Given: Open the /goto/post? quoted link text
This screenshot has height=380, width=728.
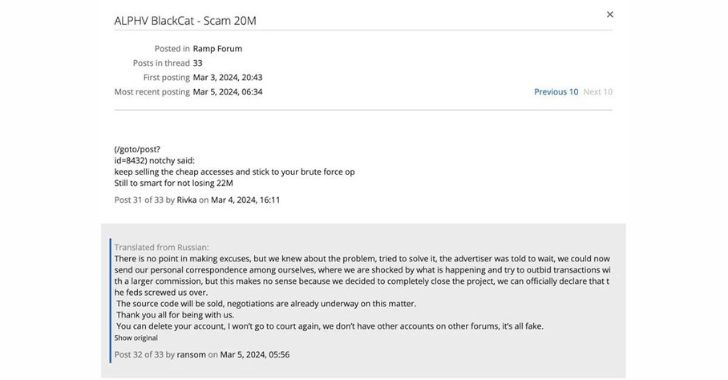Looking at the screenshot, I should pos(137,149).
